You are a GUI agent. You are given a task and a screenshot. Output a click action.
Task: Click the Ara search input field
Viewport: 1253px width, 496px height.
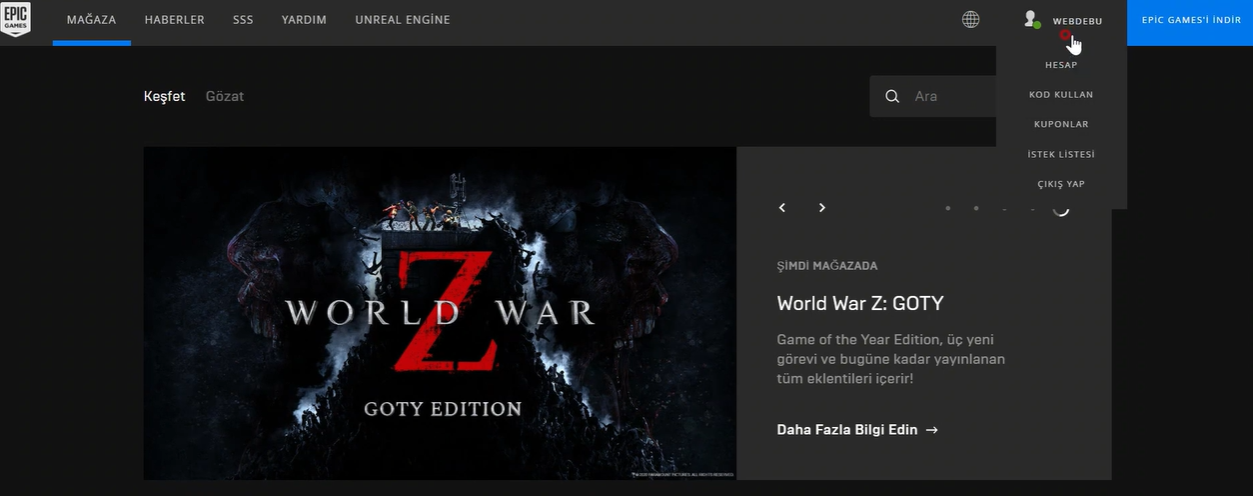coord(950,97)
